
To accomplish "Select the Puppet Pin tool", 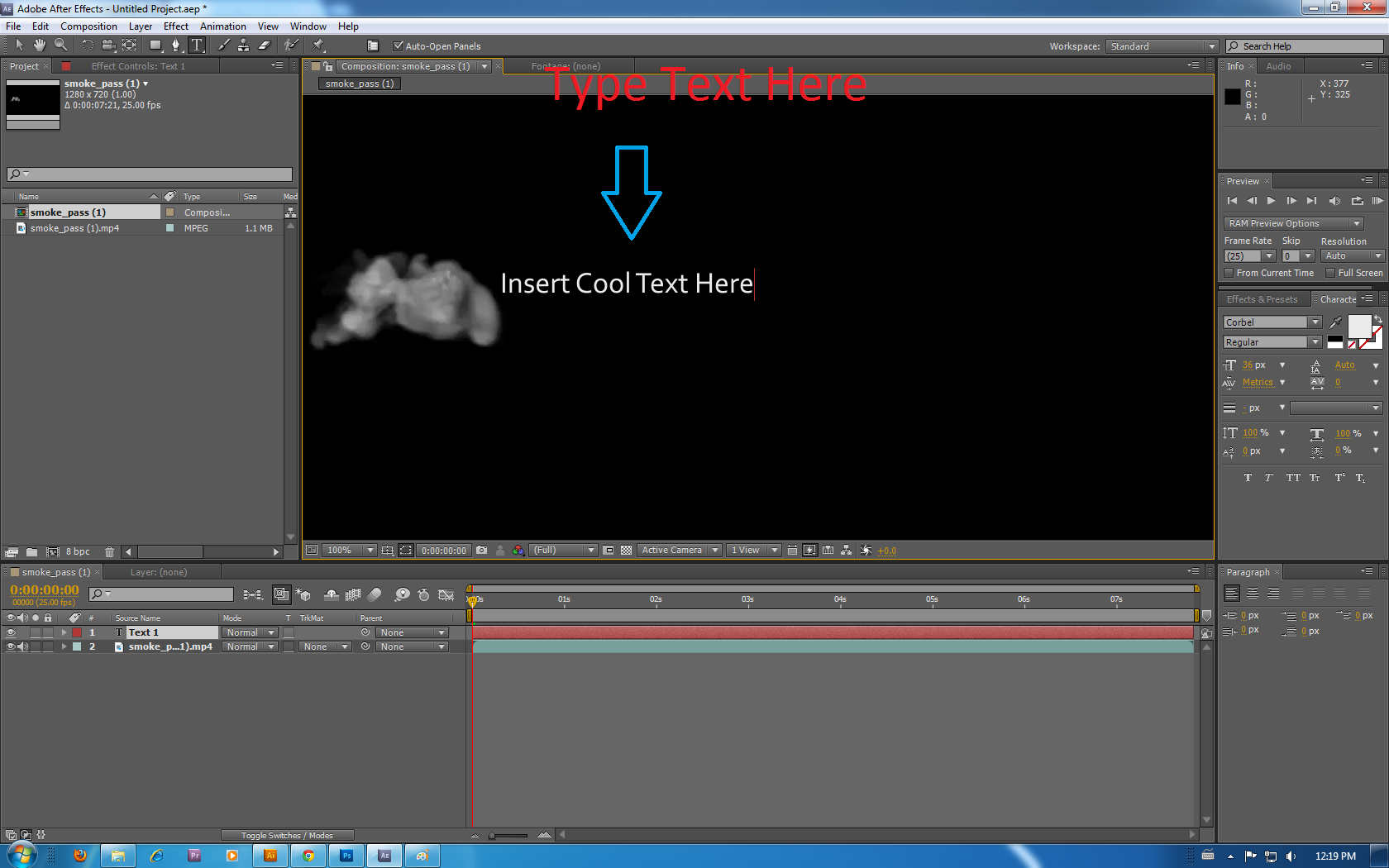I will click(318, 45).
